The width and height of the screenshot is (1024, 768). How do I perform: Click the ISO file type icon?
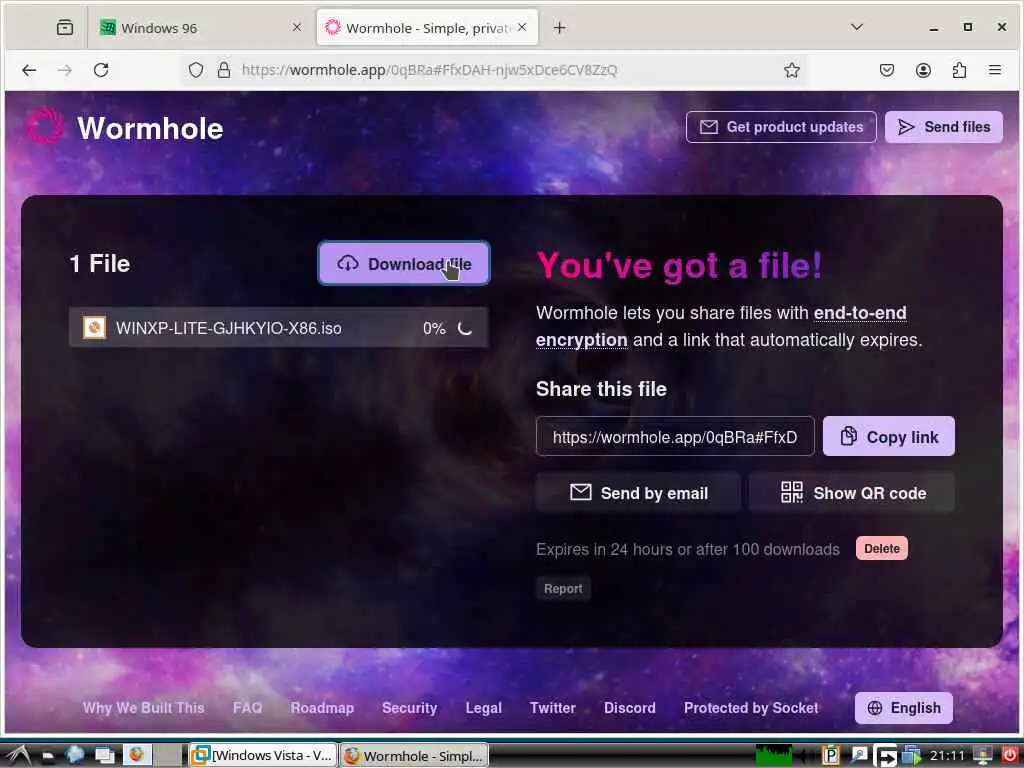pyautogui.click(x=94, y=328)
